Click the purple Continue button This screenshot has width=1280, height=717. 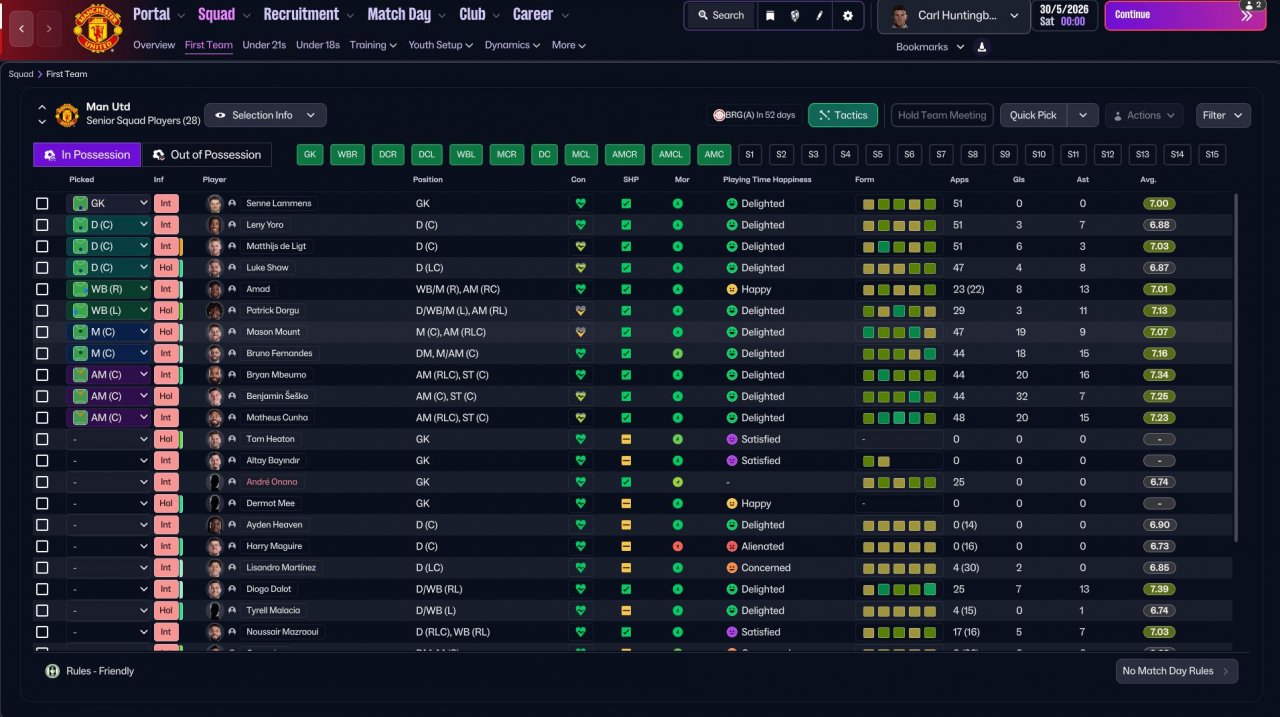[x=1185, y=15]
